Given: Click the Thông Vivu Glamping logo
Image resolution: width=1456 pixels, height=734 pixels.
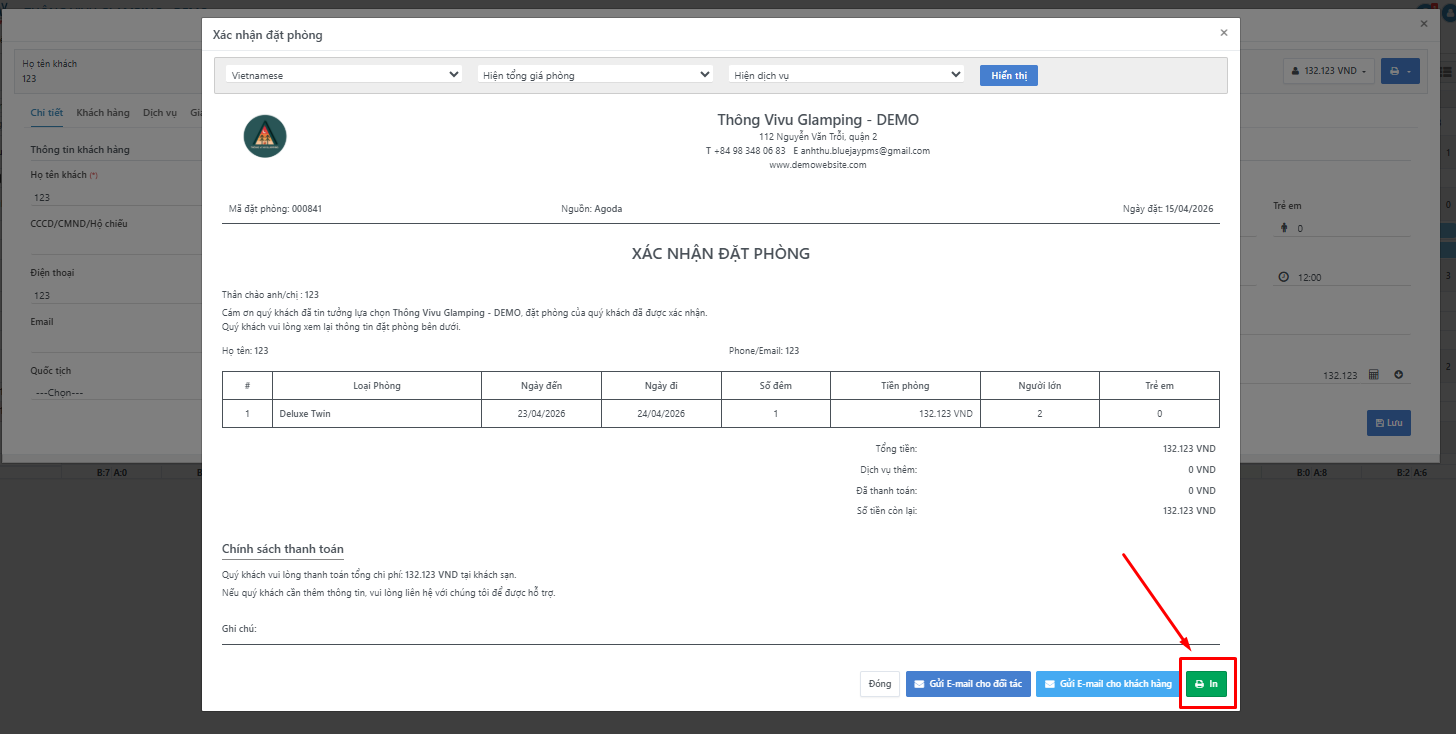Looking at the screenshot, I should click(265, 136).
